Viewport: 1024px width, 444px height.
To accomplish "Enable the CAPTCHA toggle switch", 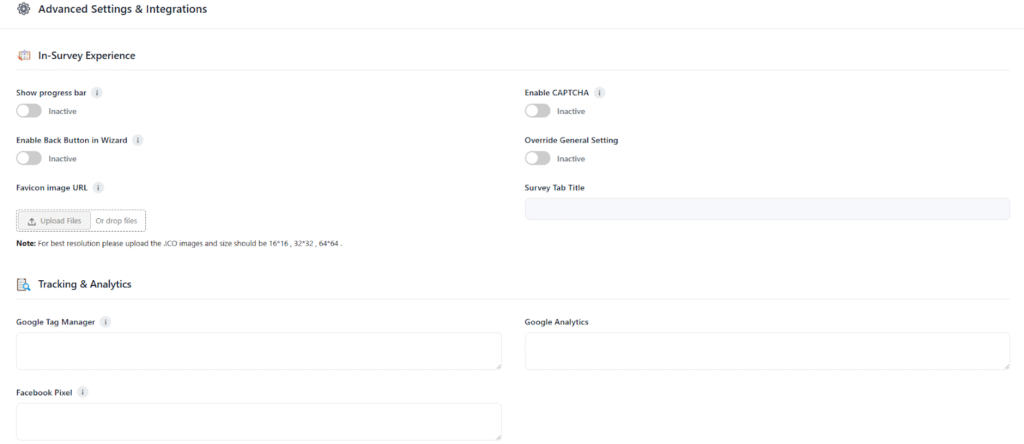I will [x=537, y=111].
